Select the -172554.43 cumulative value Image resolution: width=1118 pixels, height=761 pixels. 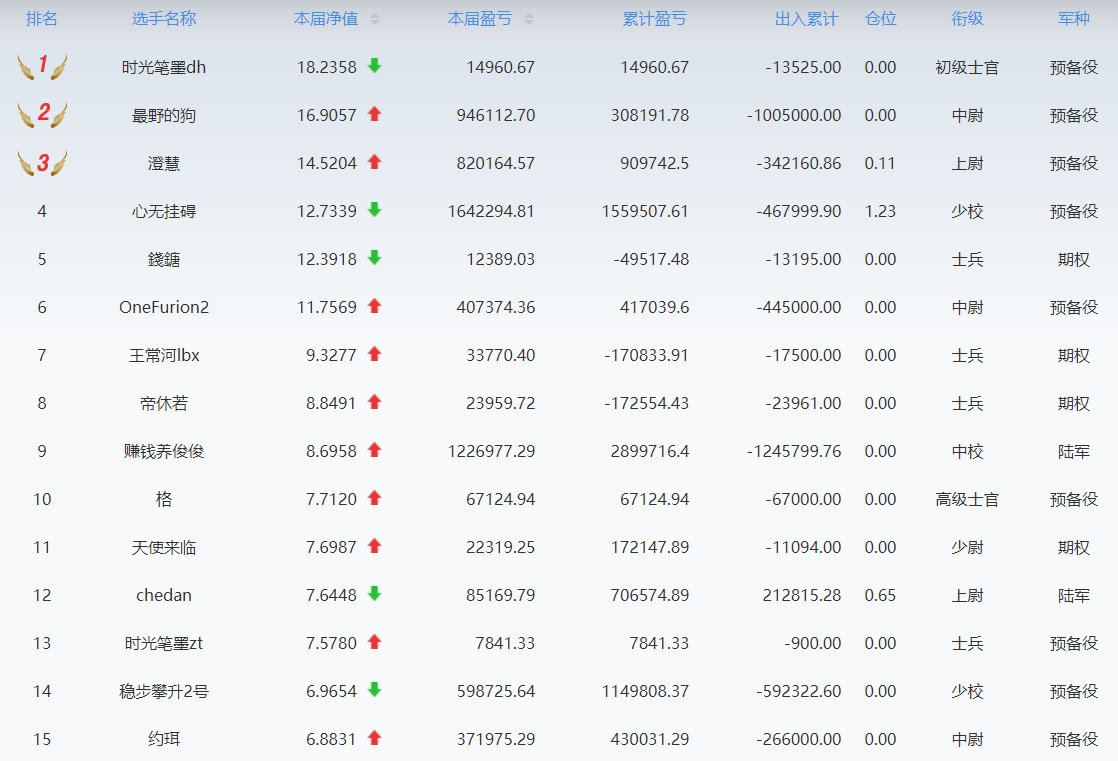(646, 403)
